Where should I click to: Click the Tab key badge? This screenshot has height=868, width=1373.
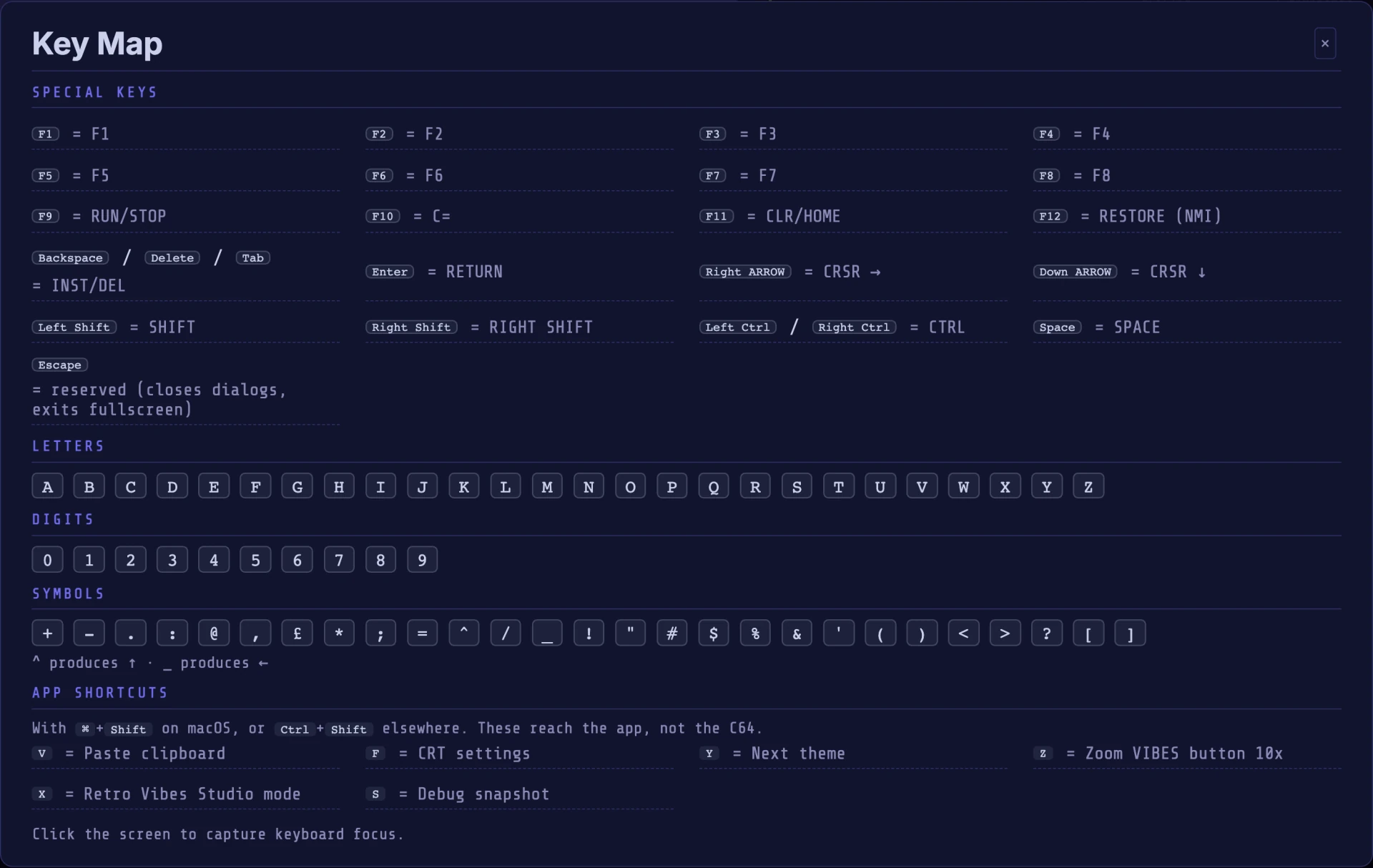click(252, 258)
